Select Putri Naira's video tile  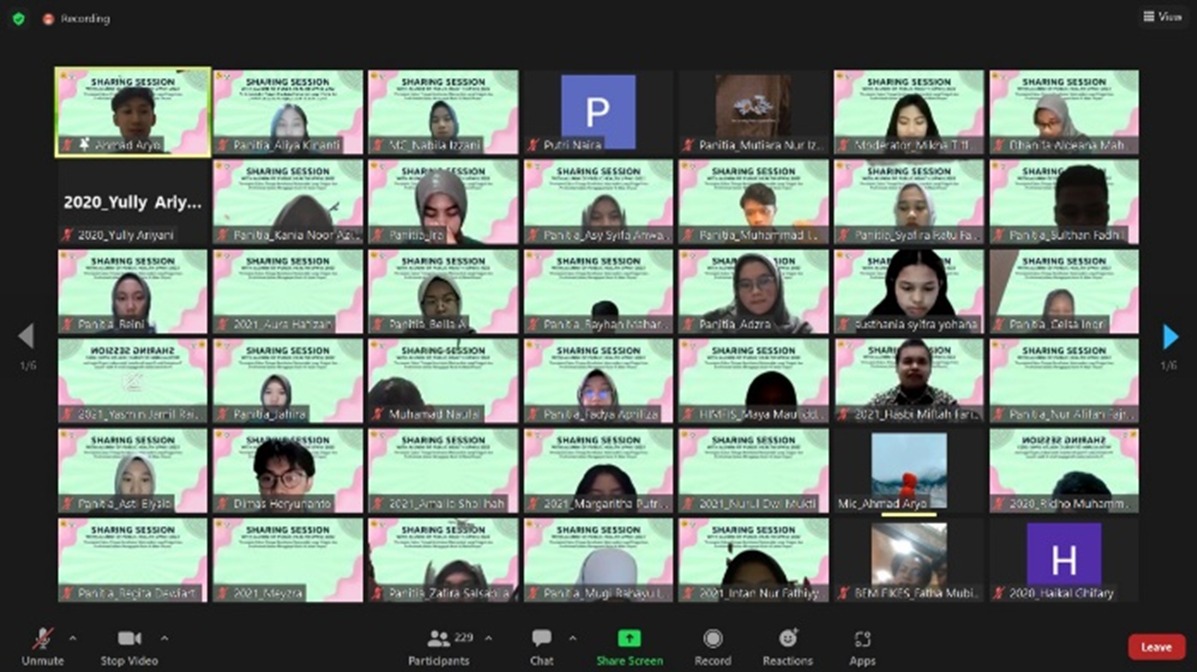[598, 112]
